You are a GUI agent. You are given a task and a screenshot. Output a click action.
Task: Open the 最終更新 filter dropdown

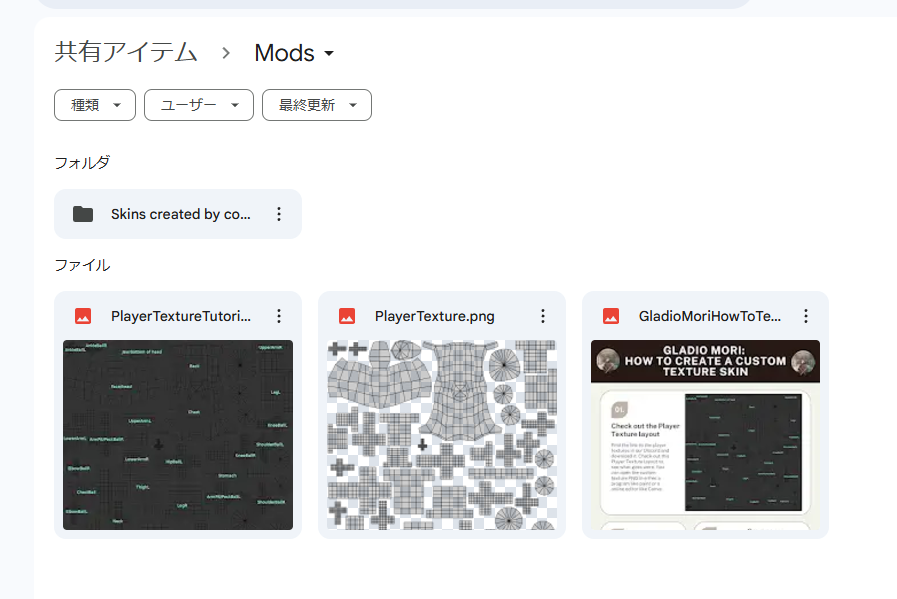(x=316, y=105)
